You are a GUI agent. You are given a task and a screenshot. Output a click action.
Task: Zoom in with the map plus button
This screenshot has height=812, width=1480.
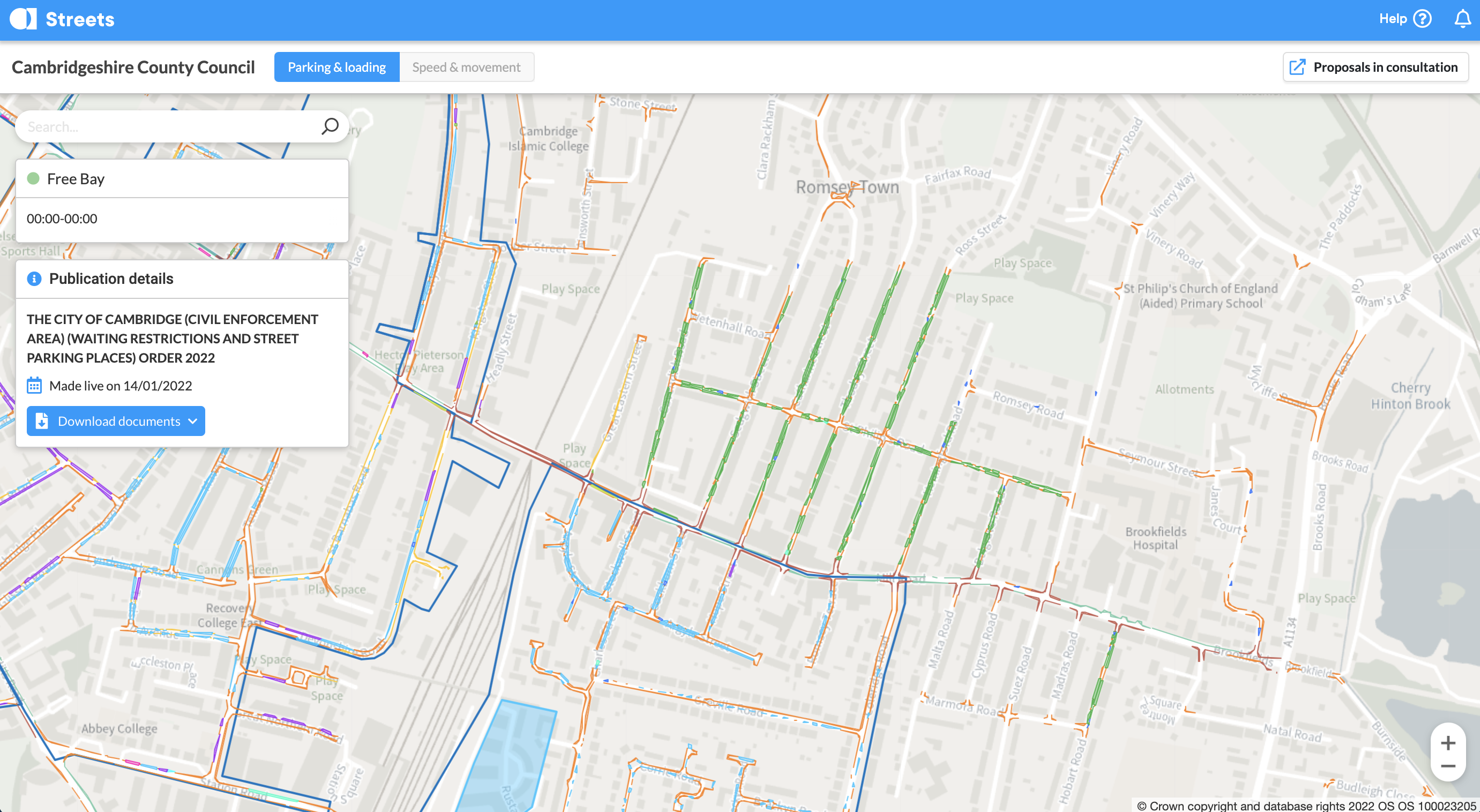[x=1448, y=743]
